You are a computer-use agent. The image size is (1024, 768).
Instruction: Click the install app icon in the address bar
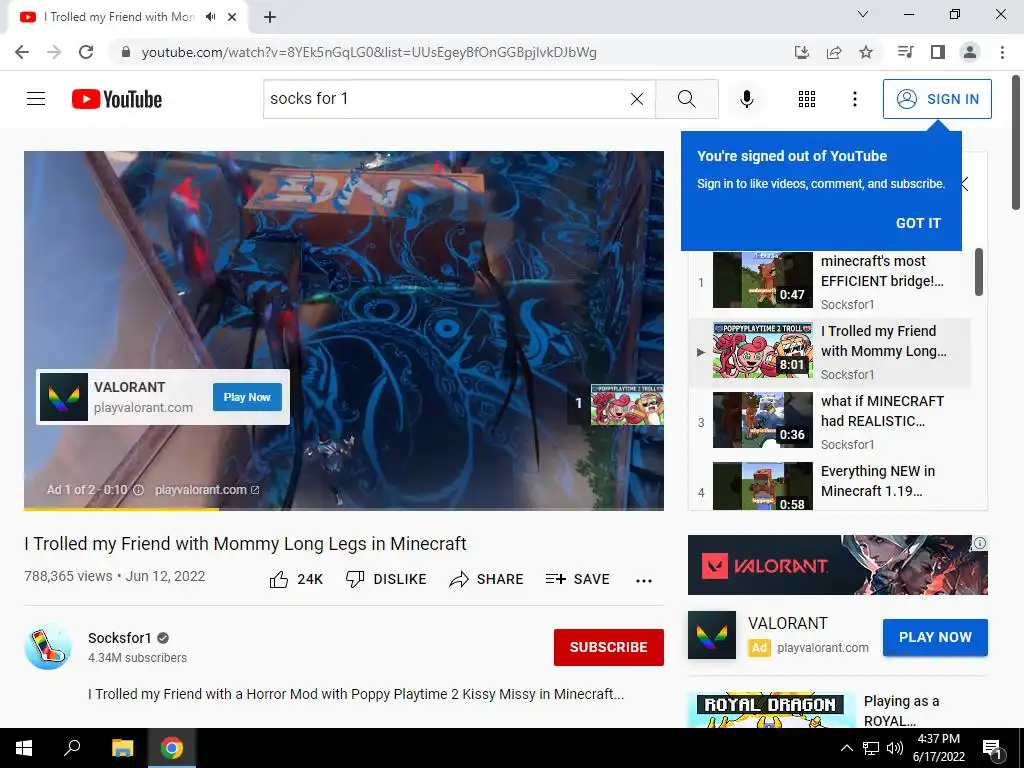[x=801, y=52]
